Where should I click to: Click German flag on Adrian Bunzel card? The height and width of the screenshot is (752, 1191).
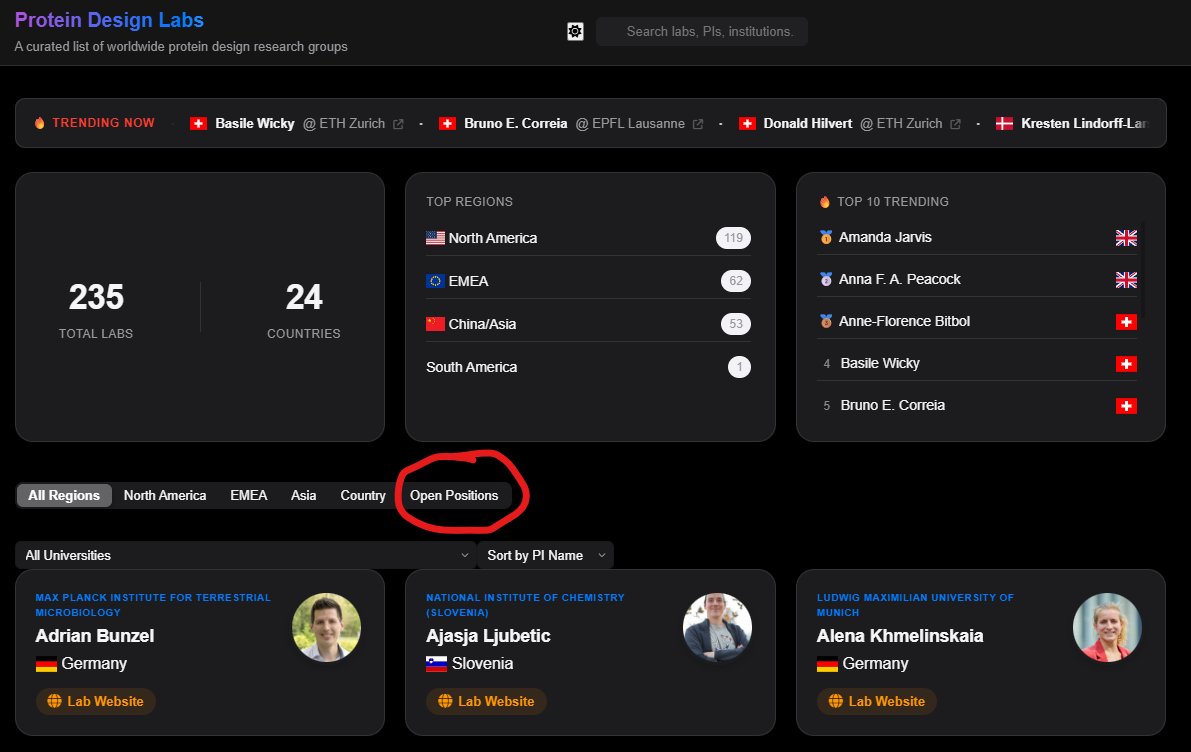46,664
